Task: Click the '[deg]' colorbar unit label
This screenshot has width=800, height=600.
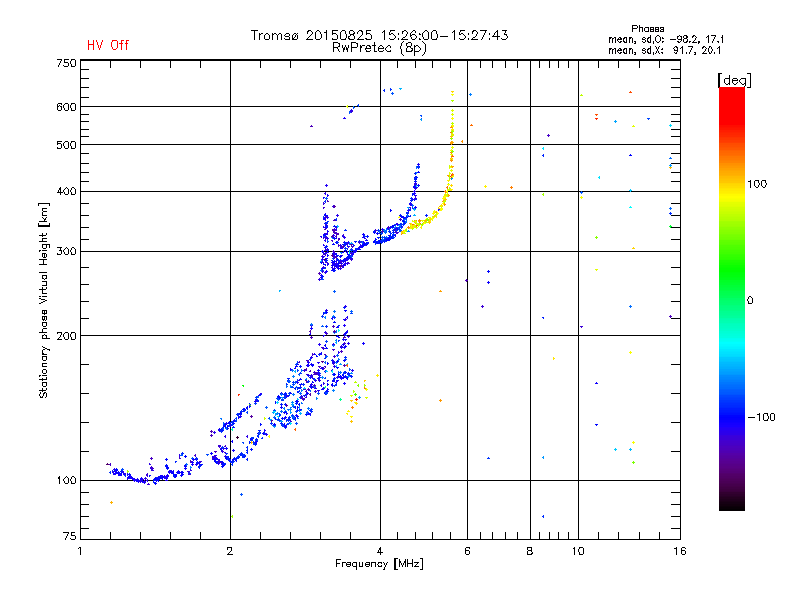Action: coord(734,80)
